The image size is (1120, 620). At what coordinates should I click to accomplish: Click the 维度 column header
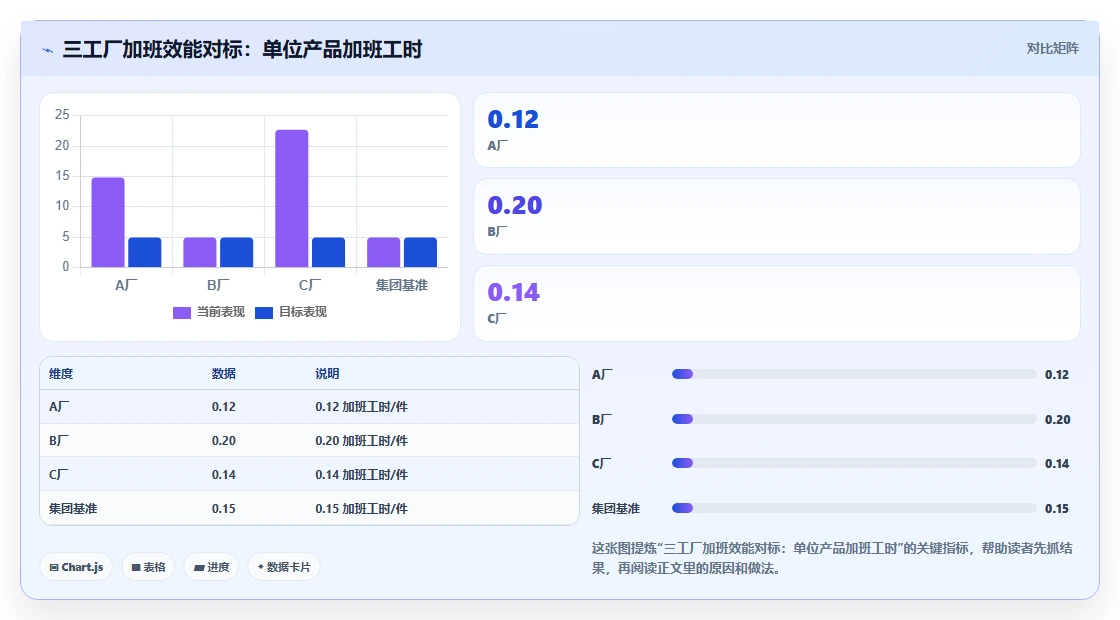pyautogui.click(x=61, y=374)
